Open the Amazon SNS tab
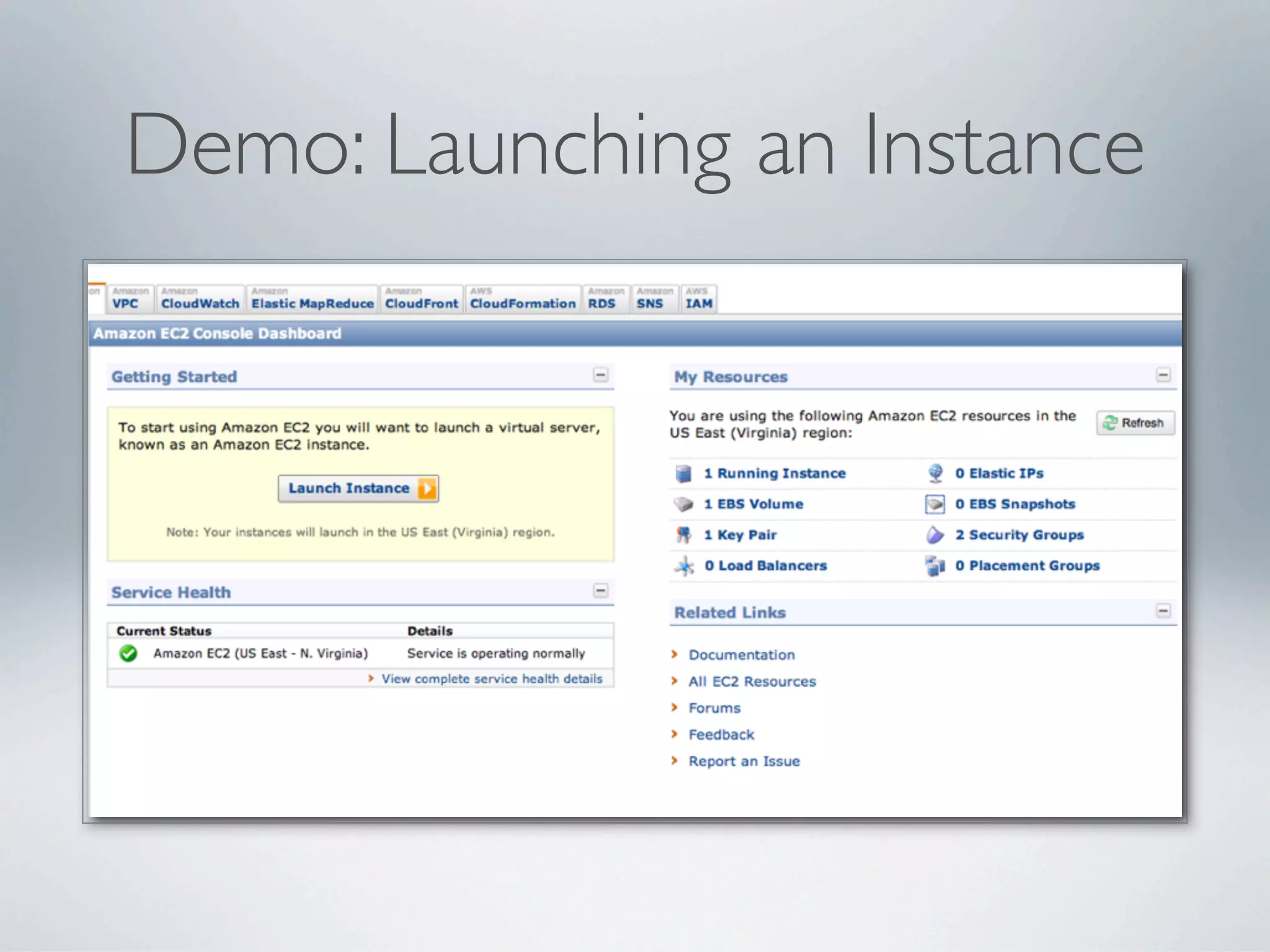The height and width of the screenshot is (952, 1270). (655, 299)
